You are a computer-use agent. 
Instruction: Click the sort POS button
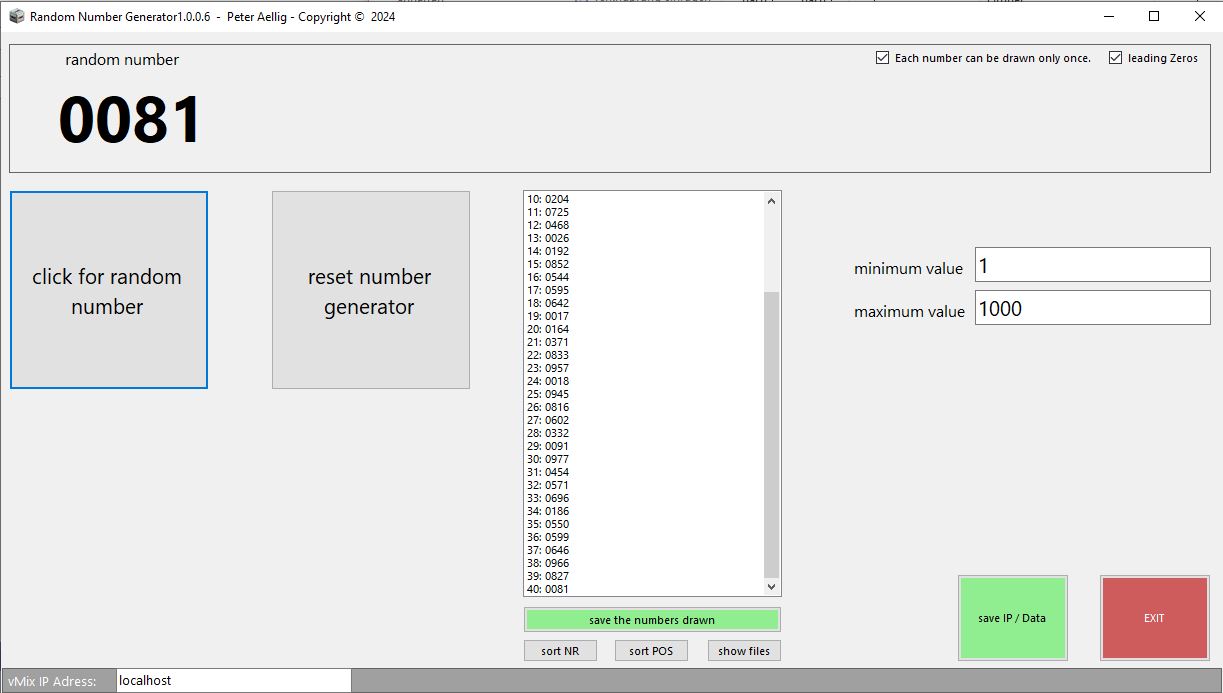click(x=651, y=651)
